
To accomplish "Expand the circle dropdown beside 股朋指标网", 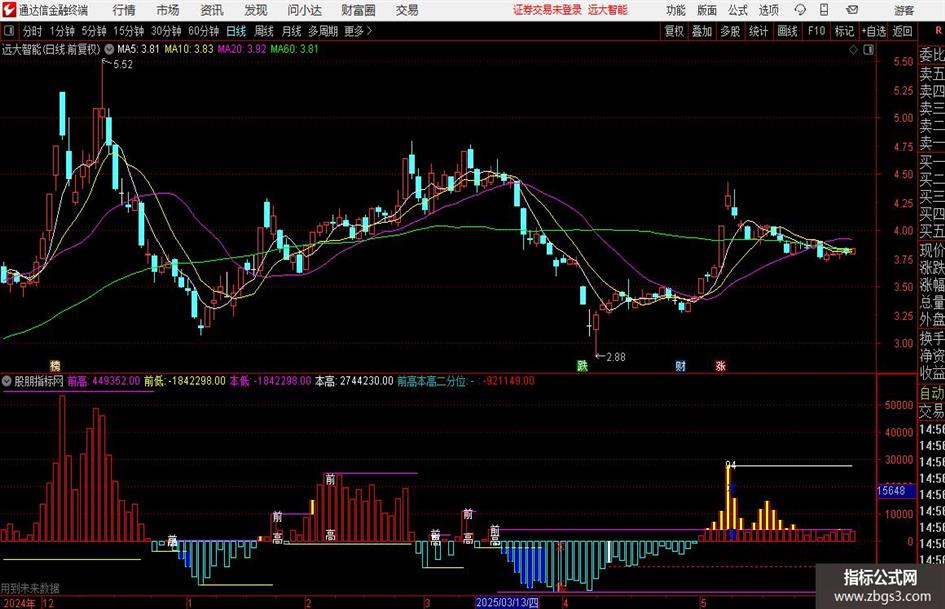I will click(x=7, y=381).
